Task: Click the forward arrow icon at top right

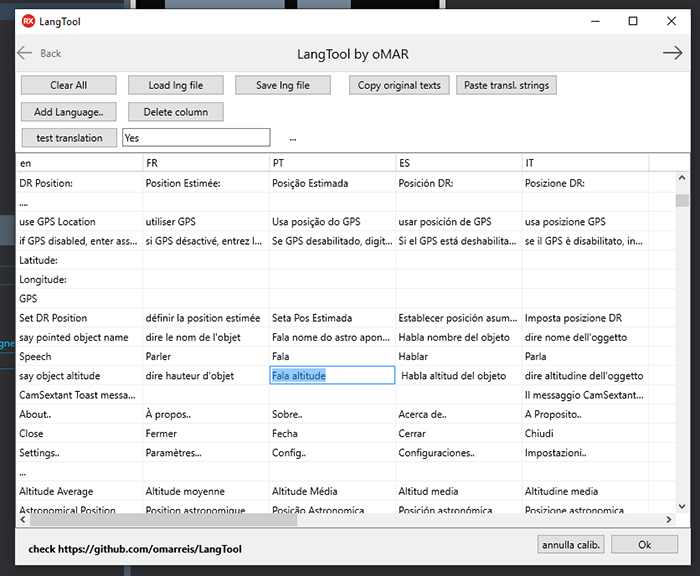Action: 672,53
